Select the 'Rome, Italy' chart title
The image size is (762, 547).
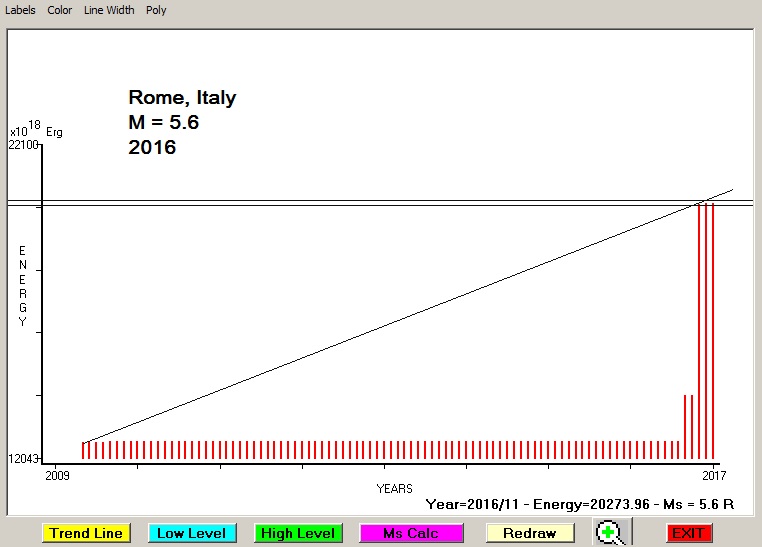(x=182, y=98)
